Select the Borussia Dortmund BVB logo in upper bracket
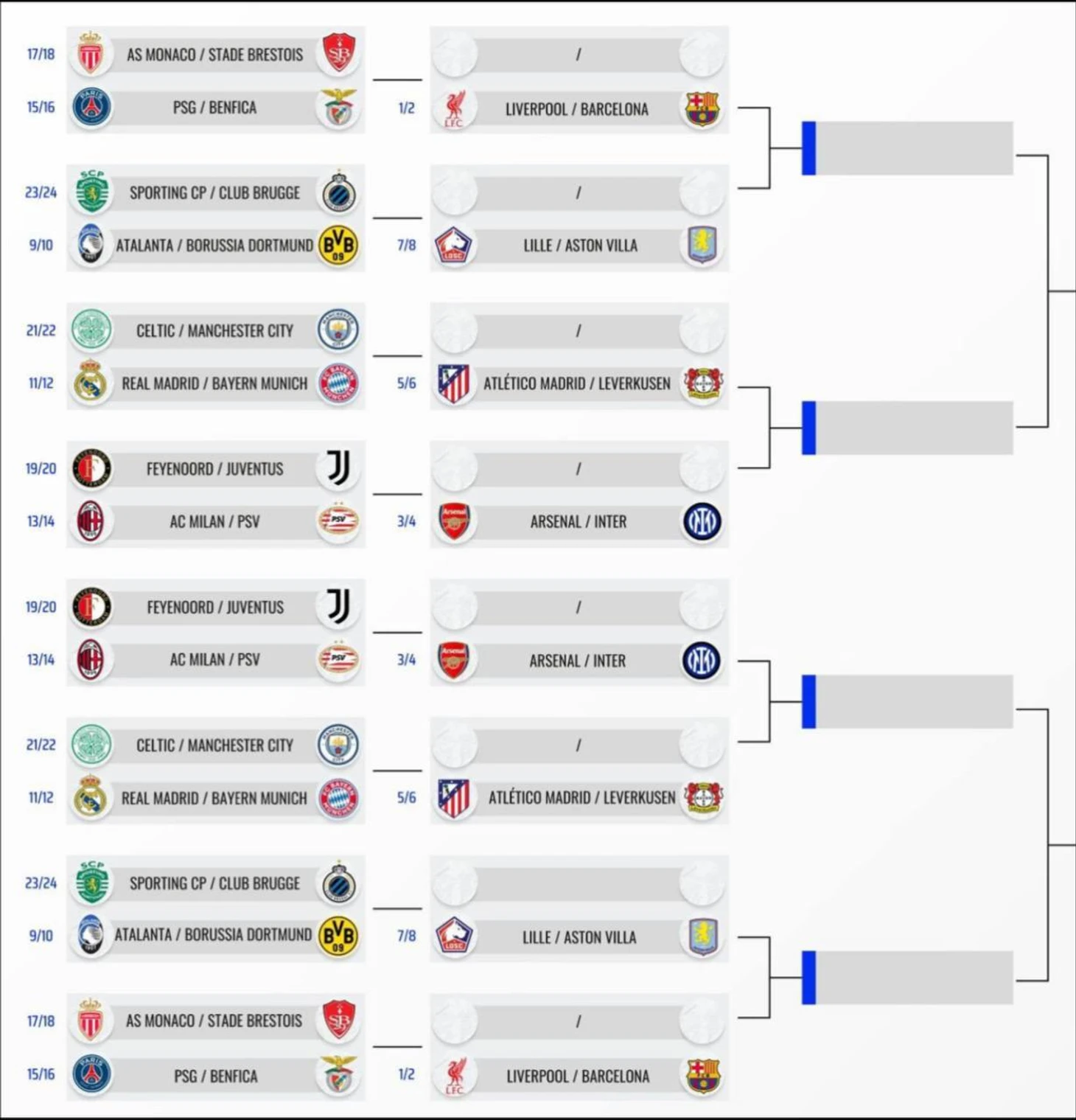 (x=338, y=246)
